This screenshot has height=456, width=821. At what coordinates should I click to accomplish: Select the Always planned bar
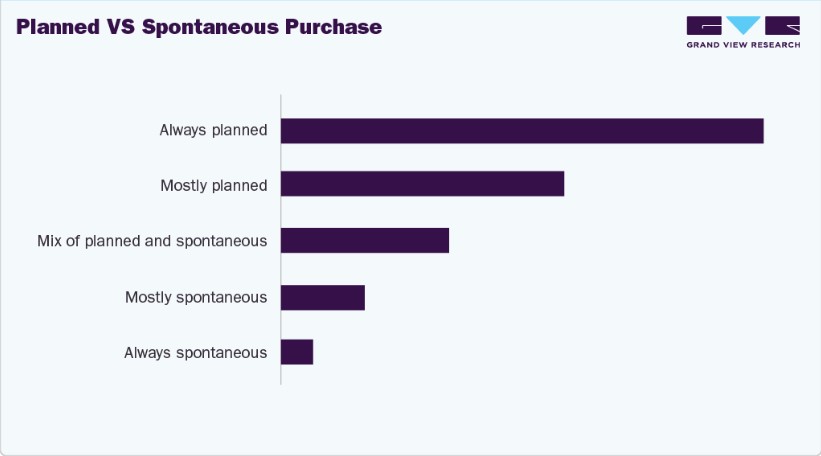522,131
